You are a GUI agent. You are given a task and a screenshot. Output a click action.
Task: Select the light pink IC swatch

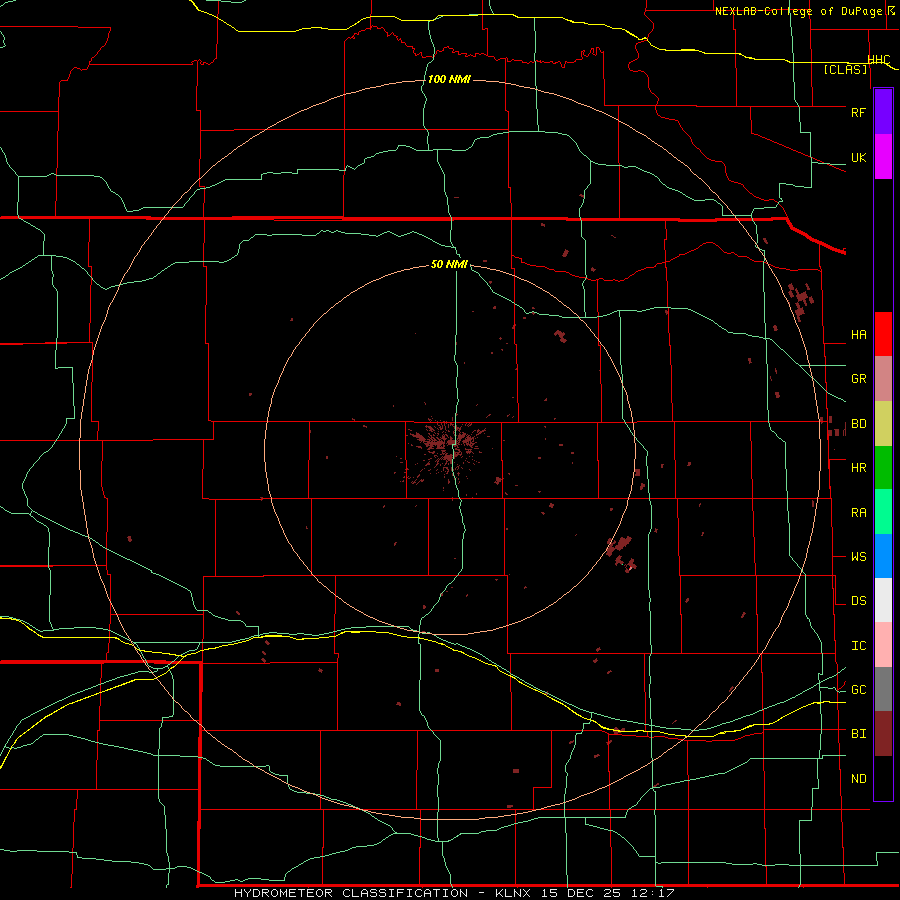[883, 645]
